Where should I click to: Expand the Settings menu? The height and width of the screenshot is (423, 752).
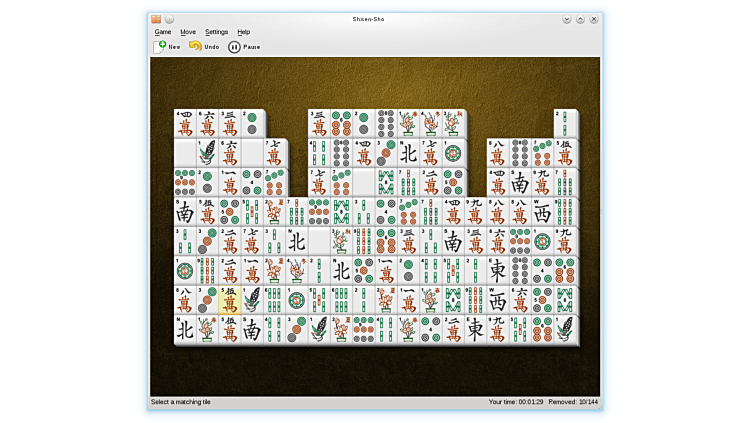[x=216, y=32]
